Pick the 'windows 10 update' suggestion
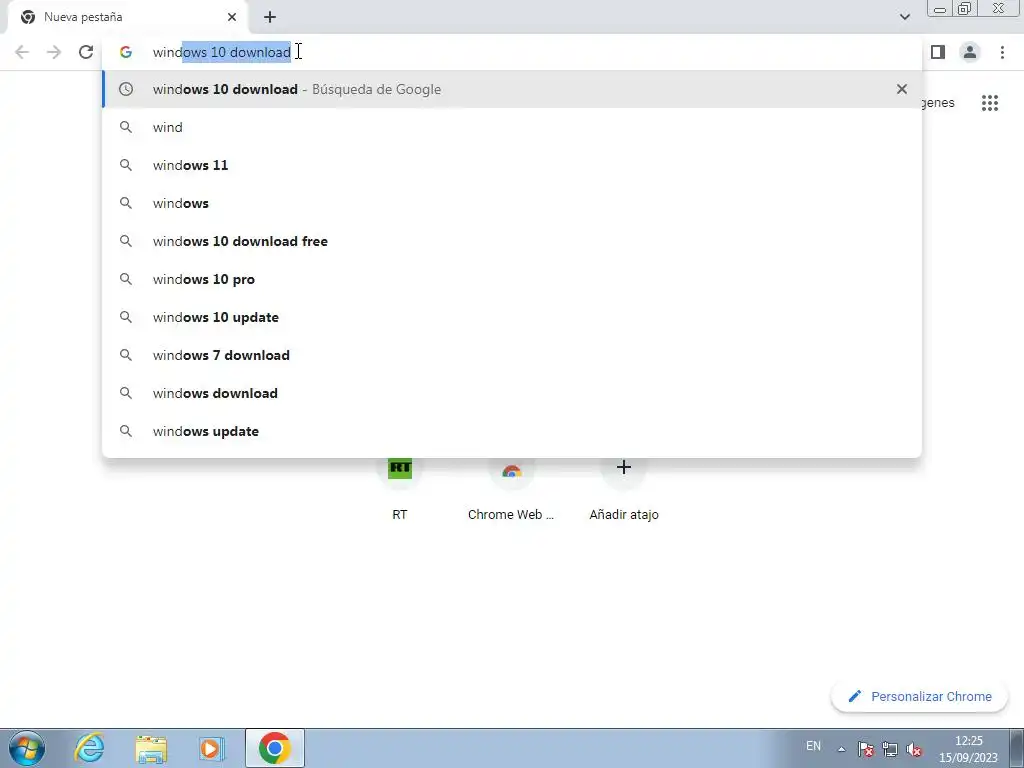This screenshot has height=768, width=1024. coord(512,317)
